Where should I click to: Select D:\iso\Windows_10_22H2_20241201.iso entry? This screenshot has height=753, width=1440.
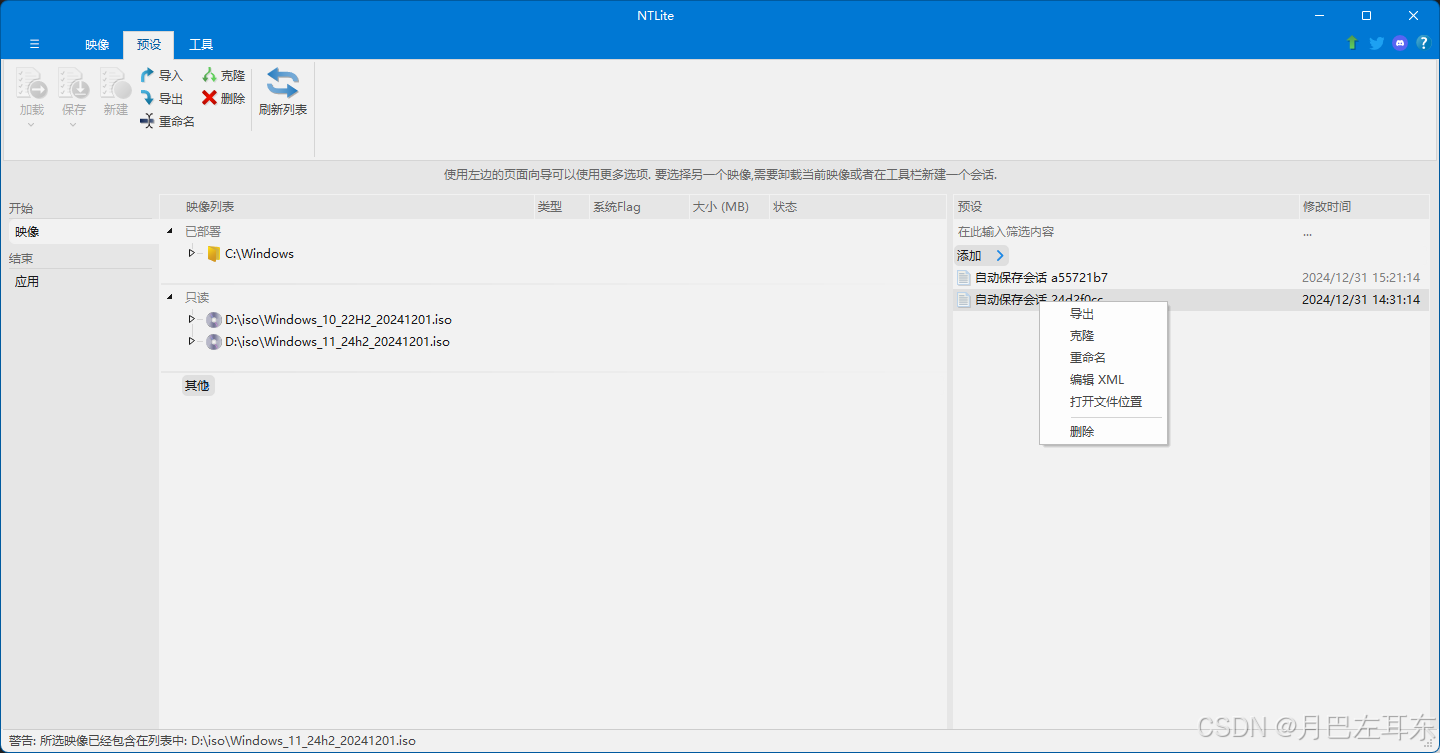[337, 320]
